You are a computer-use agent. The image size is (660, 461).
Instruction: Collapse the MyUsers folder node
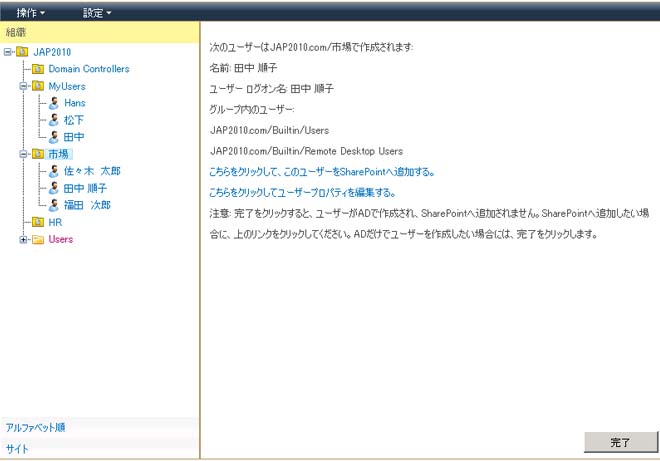[x=23, y=86]
